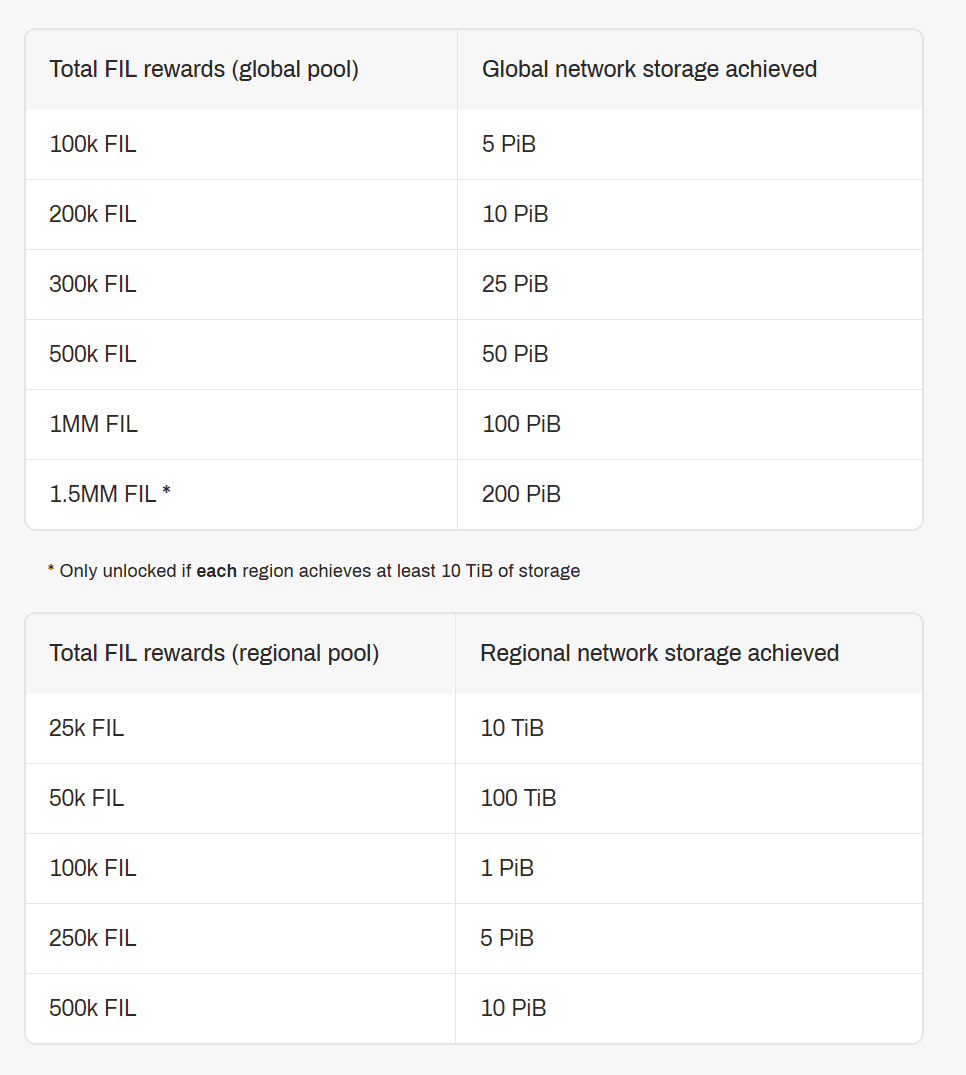The width and height of the screenshot is (966, 1075).
Task: Select the 200 PiB storage cell
Action: [x=521, y=494]
